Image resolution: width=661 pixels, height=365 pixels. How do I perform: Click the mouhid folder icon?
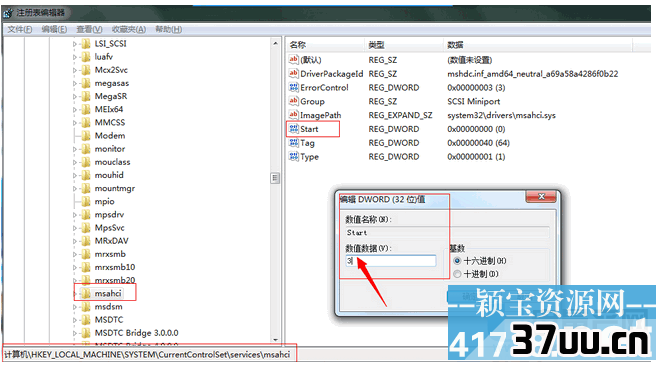click(86, 175)
